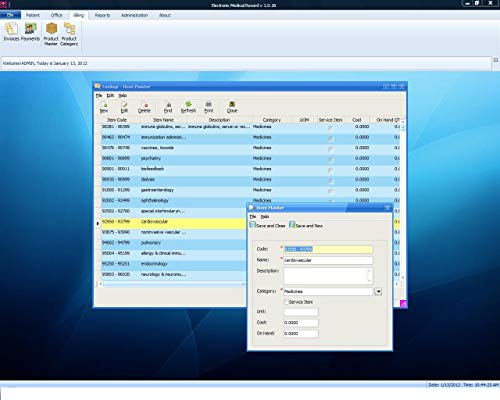Viewport: 500px width, 400px height.
Task: Toggle service checkbox in vaccines, toxoids row
Action: pos(331,149)
